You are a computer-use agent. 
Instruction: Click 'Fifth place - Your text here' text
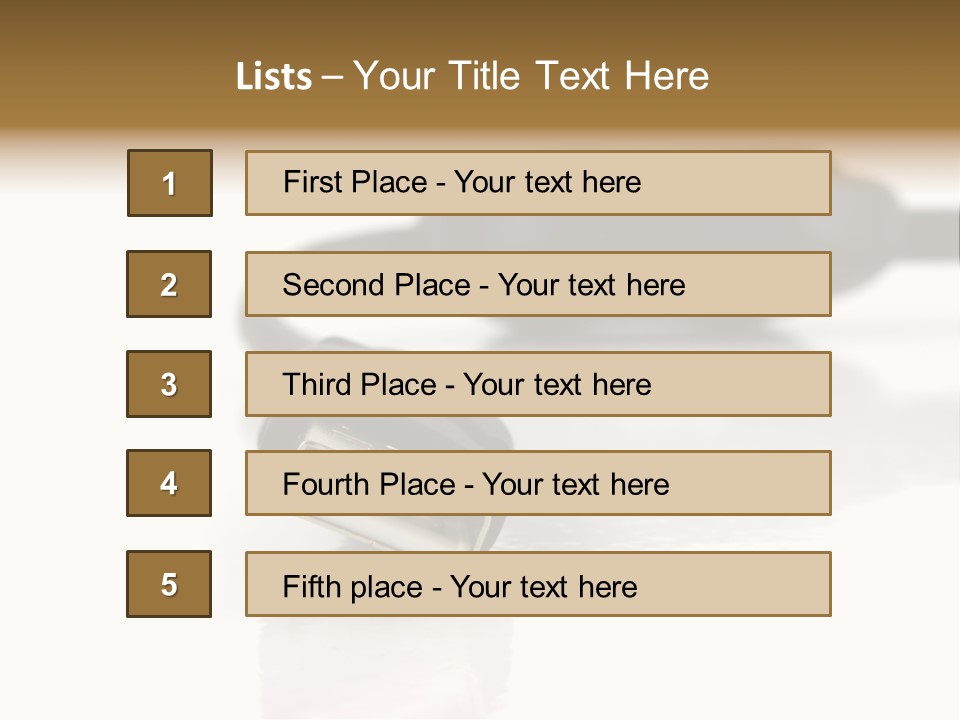[x=460, y=587]
